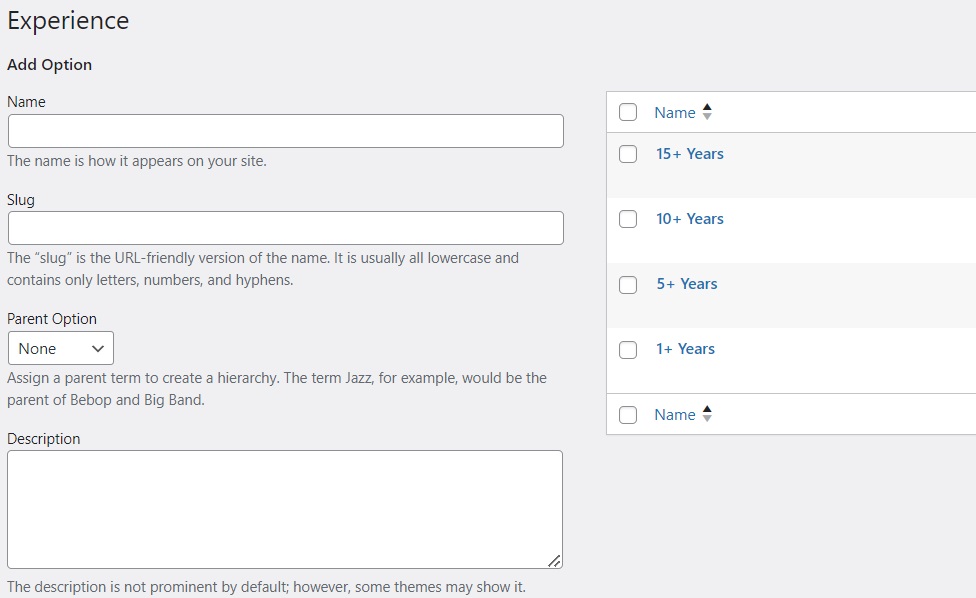Check the checkbox next to 10+ Years
Image resolution: width=976 pixels, height=598 pixels.
(x=628, y=219)
